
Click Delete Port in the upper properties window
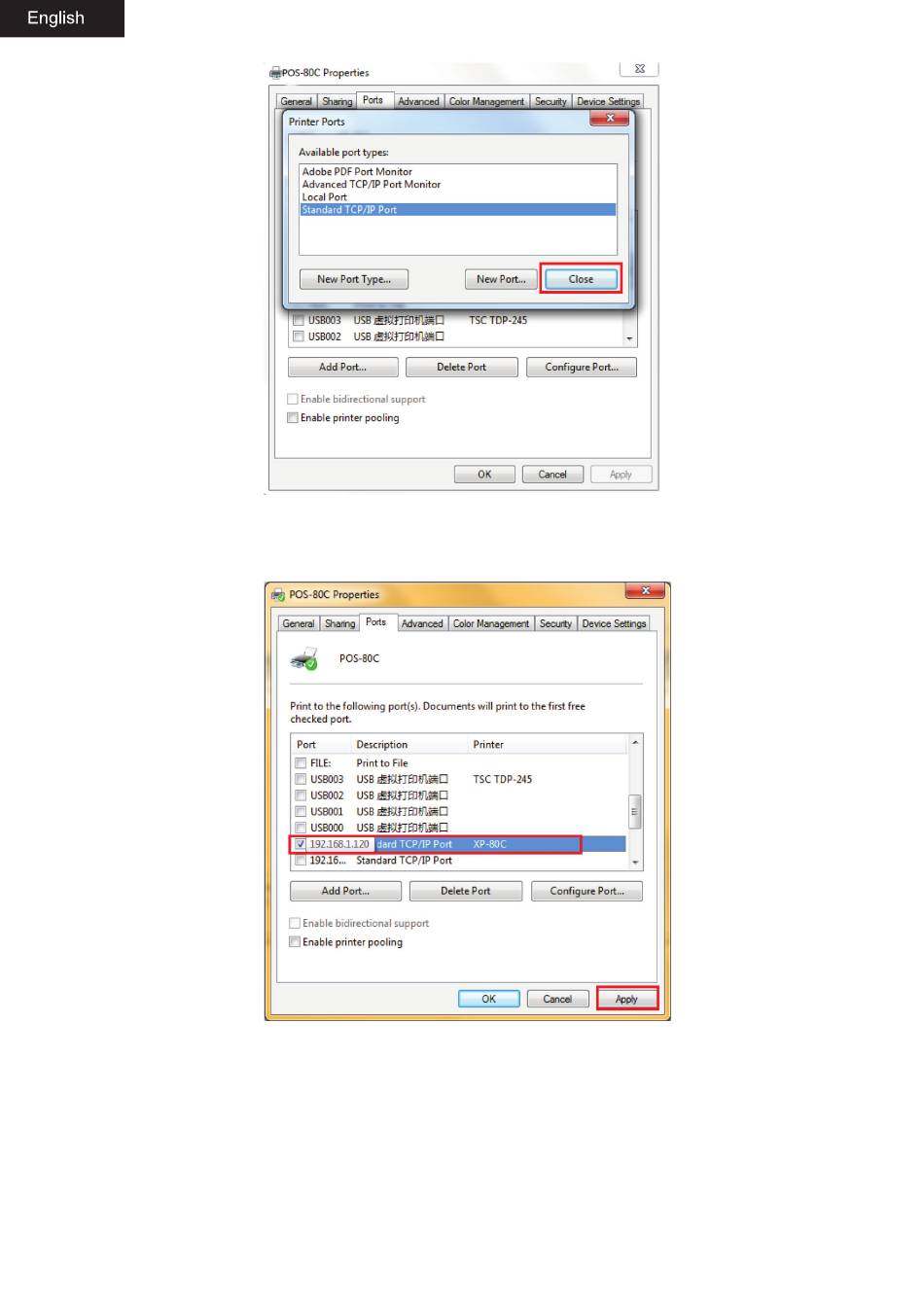point(461,367)
